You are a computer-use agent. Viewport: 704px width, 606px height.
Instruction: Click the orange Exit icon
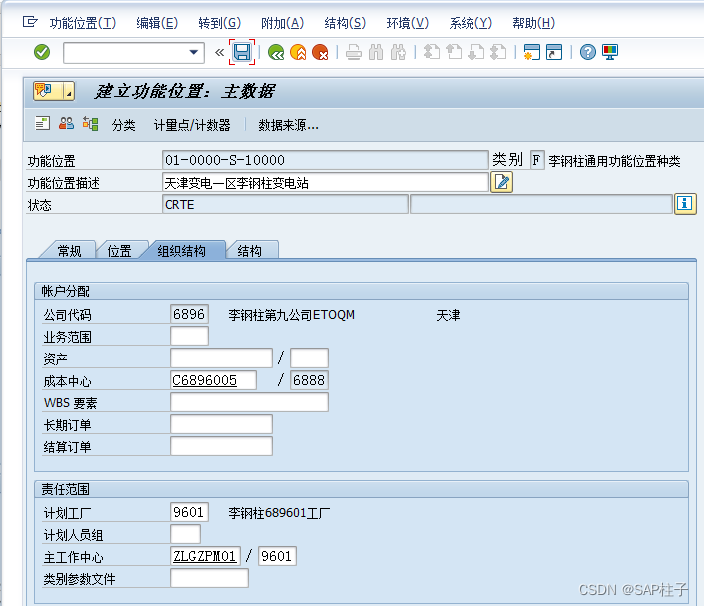point(298,53)
